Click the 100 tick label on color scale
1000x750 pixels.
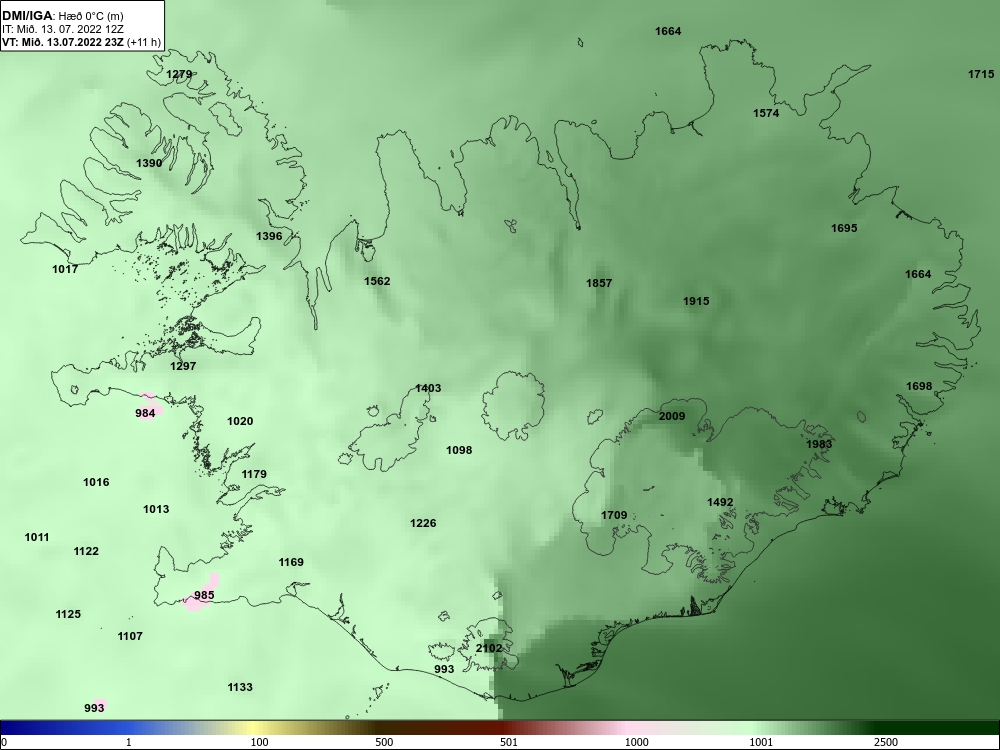pos(259,742)
